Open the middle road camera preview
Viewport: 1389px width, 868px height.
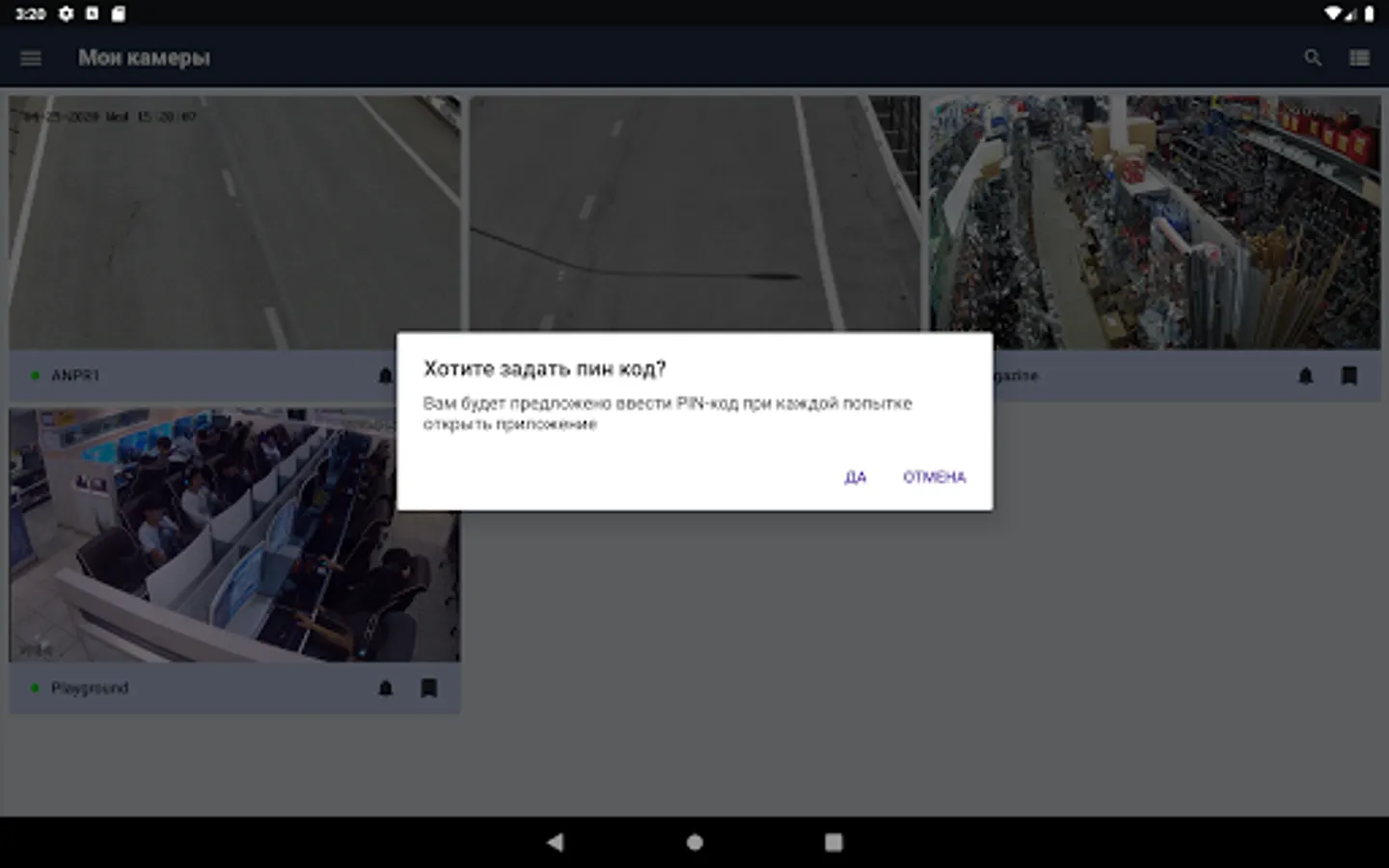pyautogui.click(x=694, y=213)
